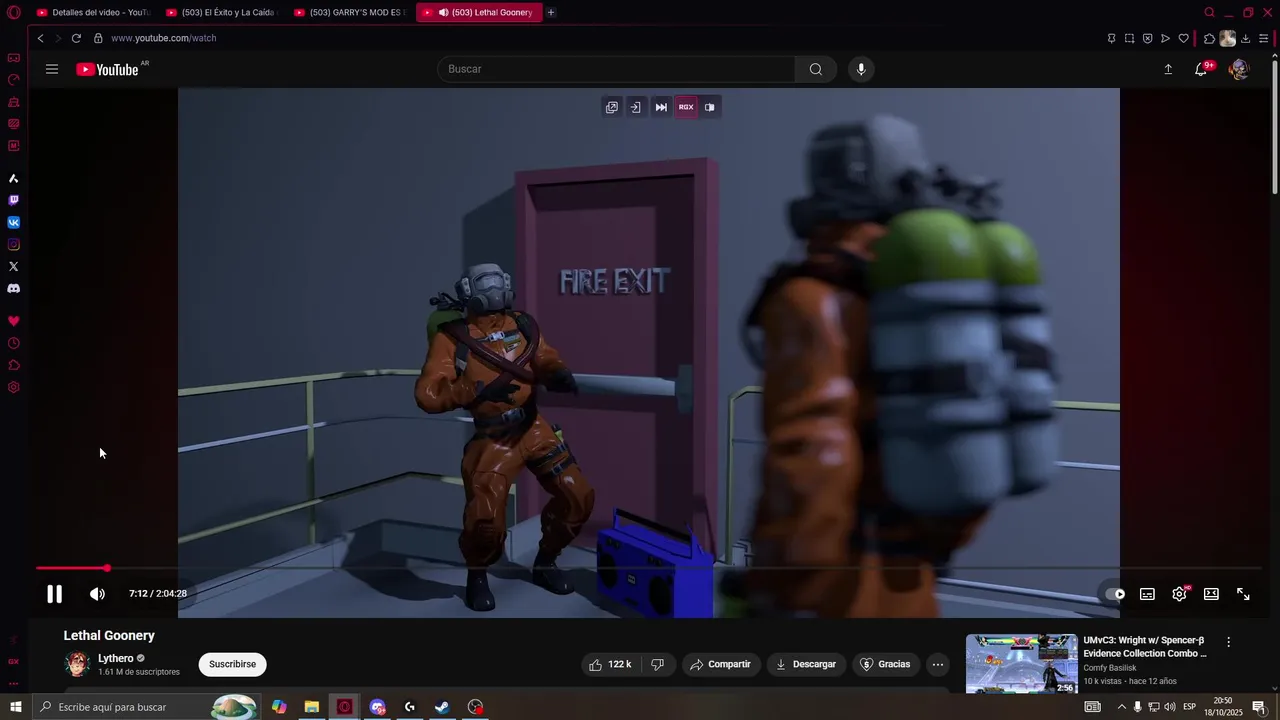Open VK messenger in the sidebar
This screenshot has width=1280, height=720.
point(14,222)
